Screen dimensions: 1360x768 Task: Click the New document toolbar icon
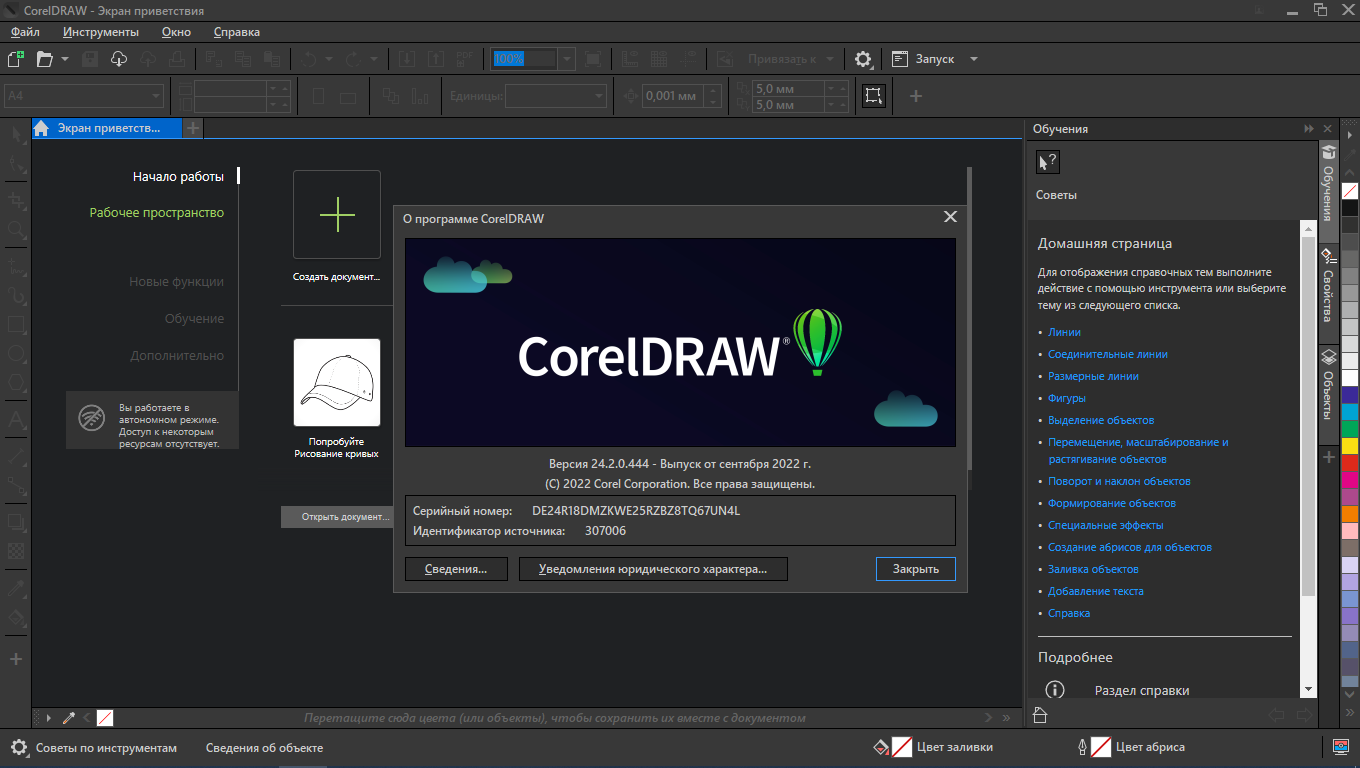(x=15, y=59)
